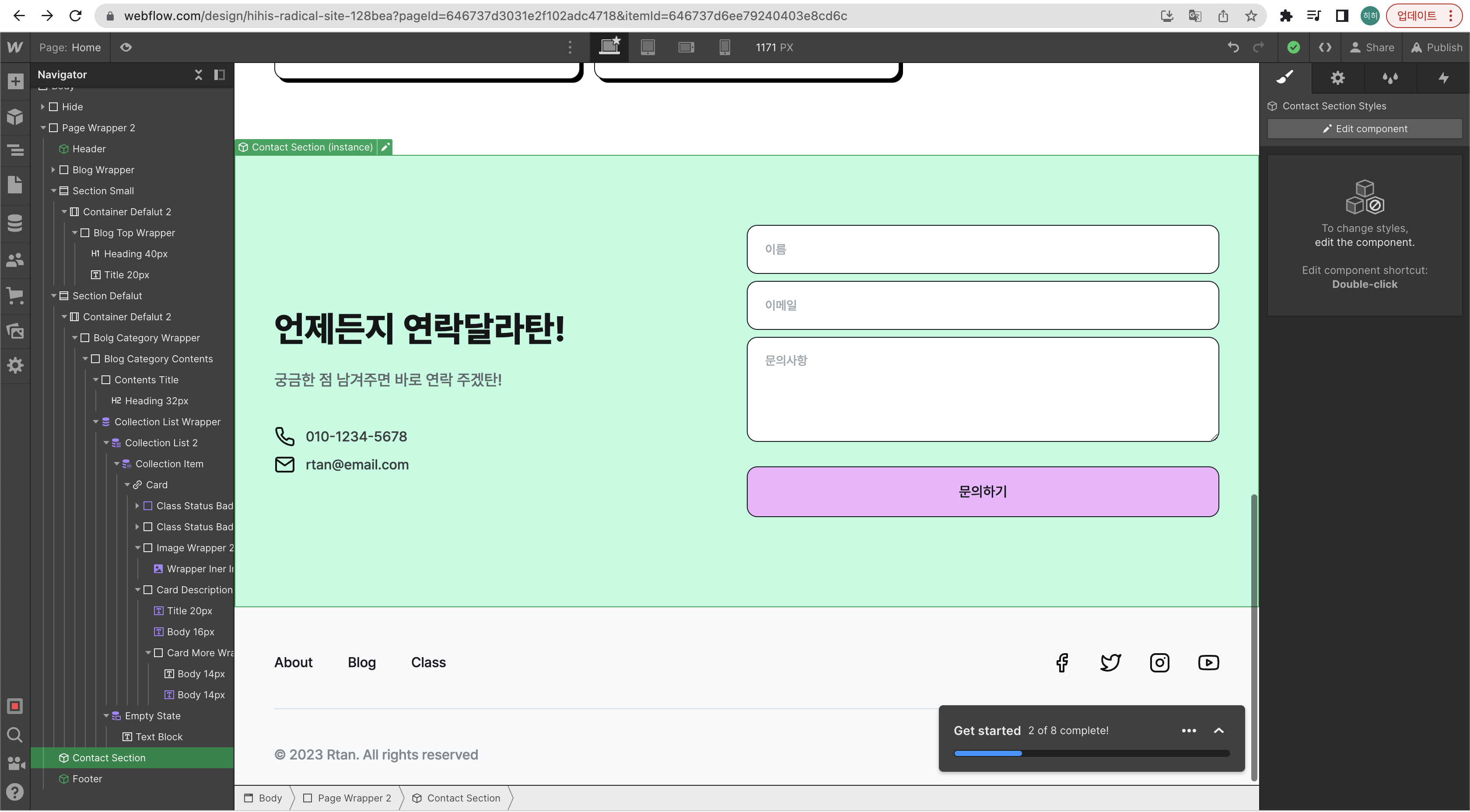This screenshot has width=1470, height=812.
Task: Click the 문의사항 message textarea
Action: (983, 389)
